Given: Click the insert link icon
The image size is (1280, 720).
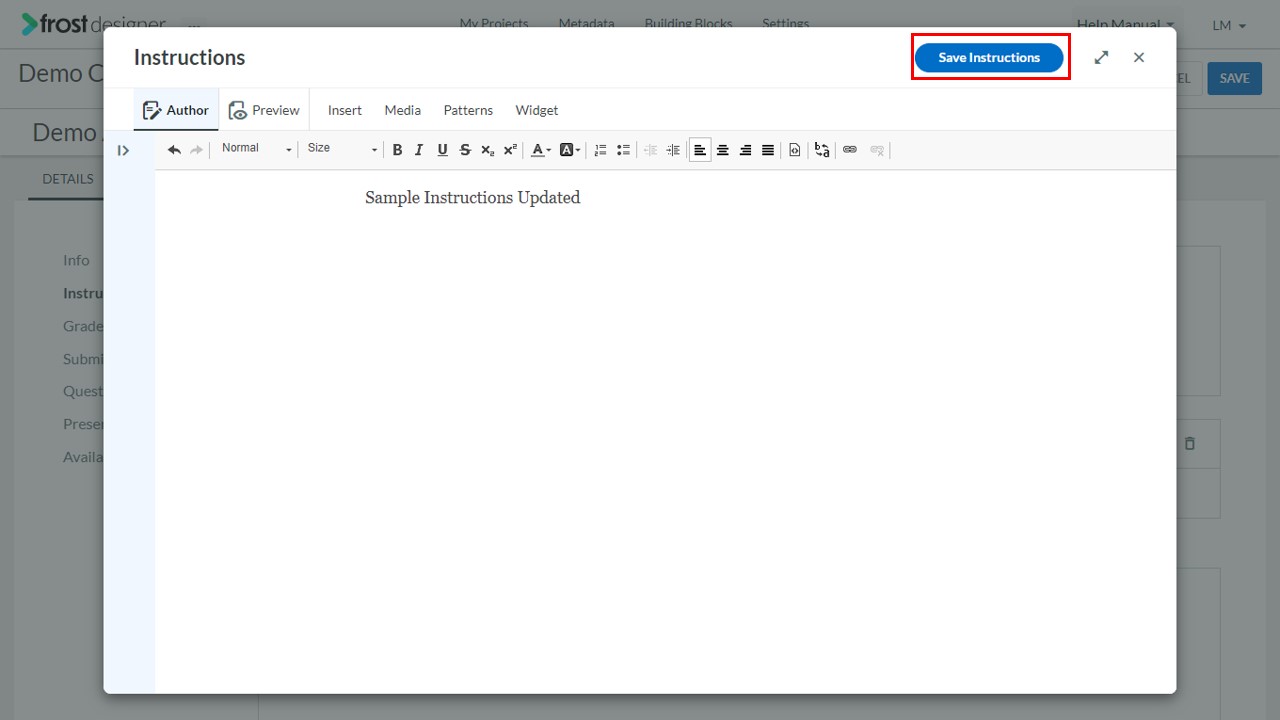Looking at the screenshot, I should point(850,150).
